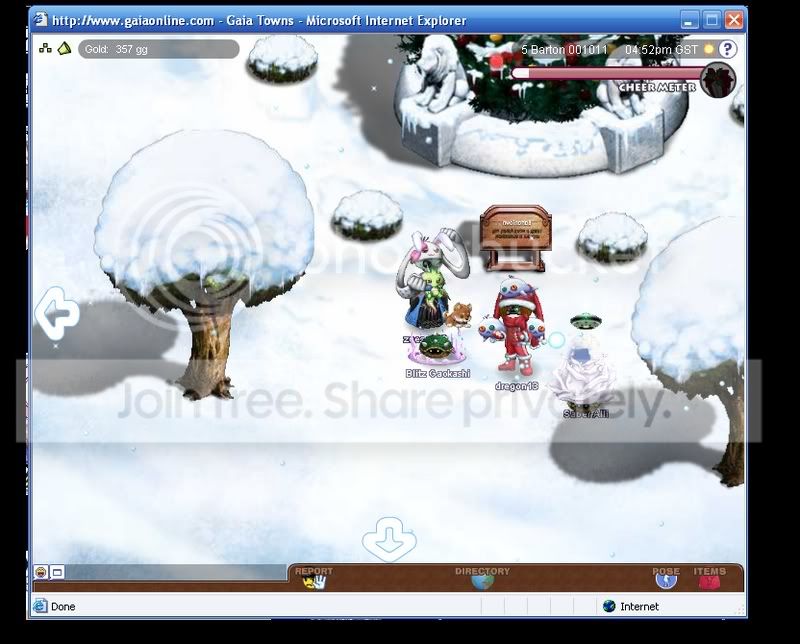Click the Cheer Meter progress bar
The image size is (800, 644).
607,74
